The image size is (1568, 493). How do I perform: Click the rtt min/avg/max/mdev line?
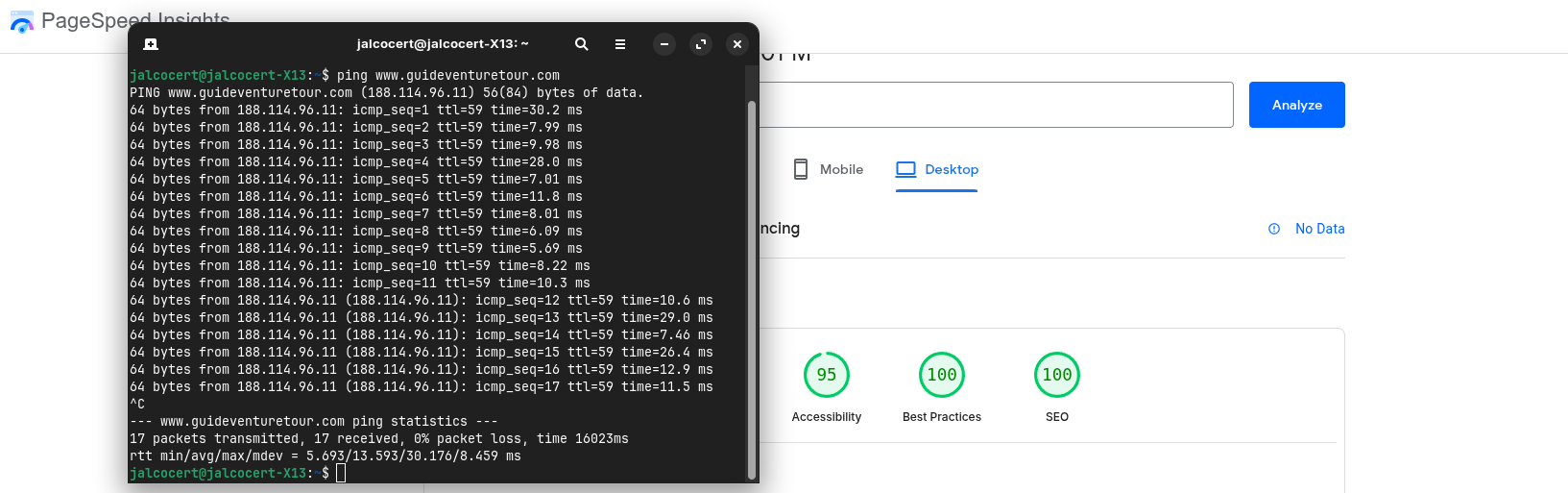click(x=326, y=456)
